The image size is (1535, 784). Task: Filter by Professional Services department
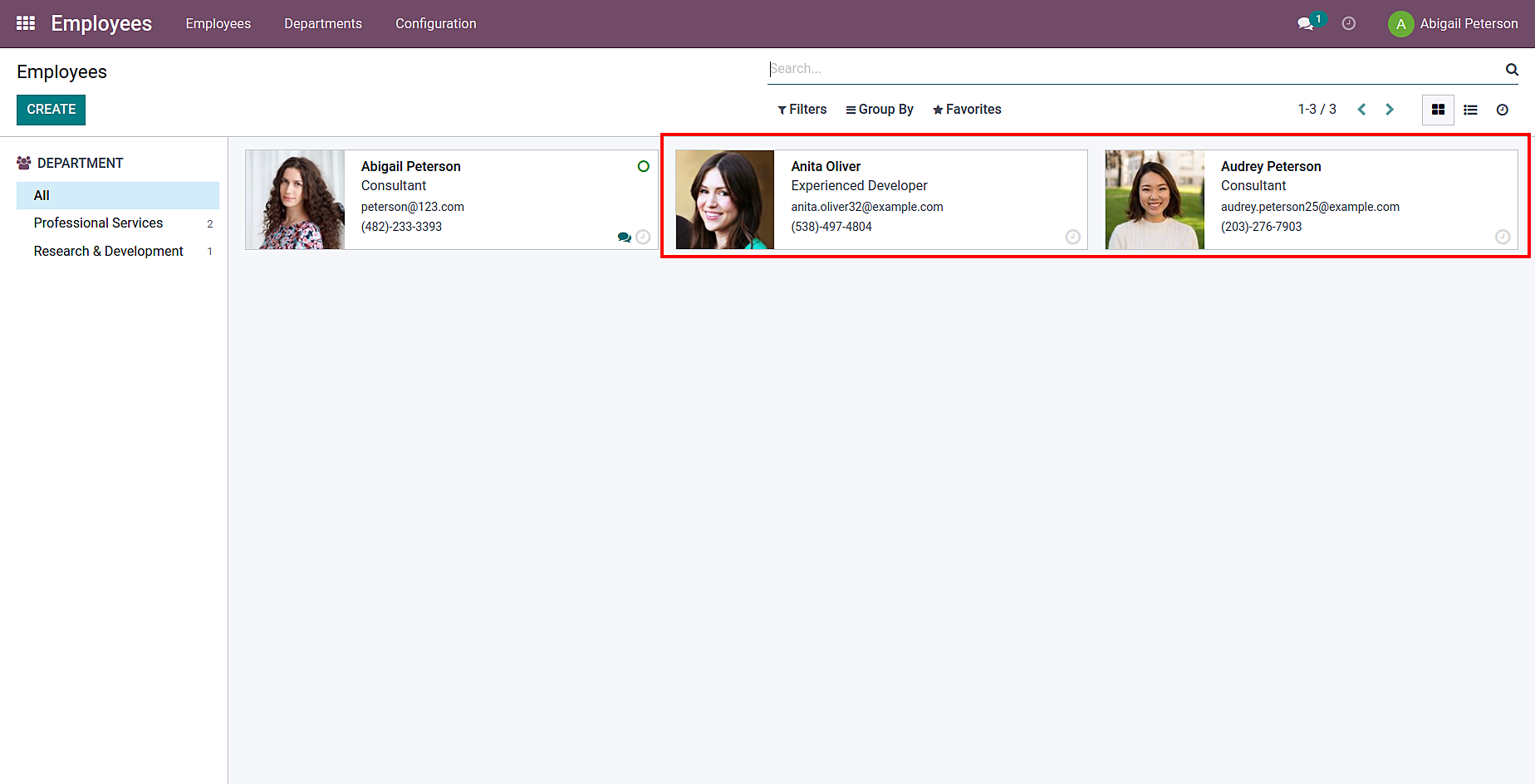118,223
